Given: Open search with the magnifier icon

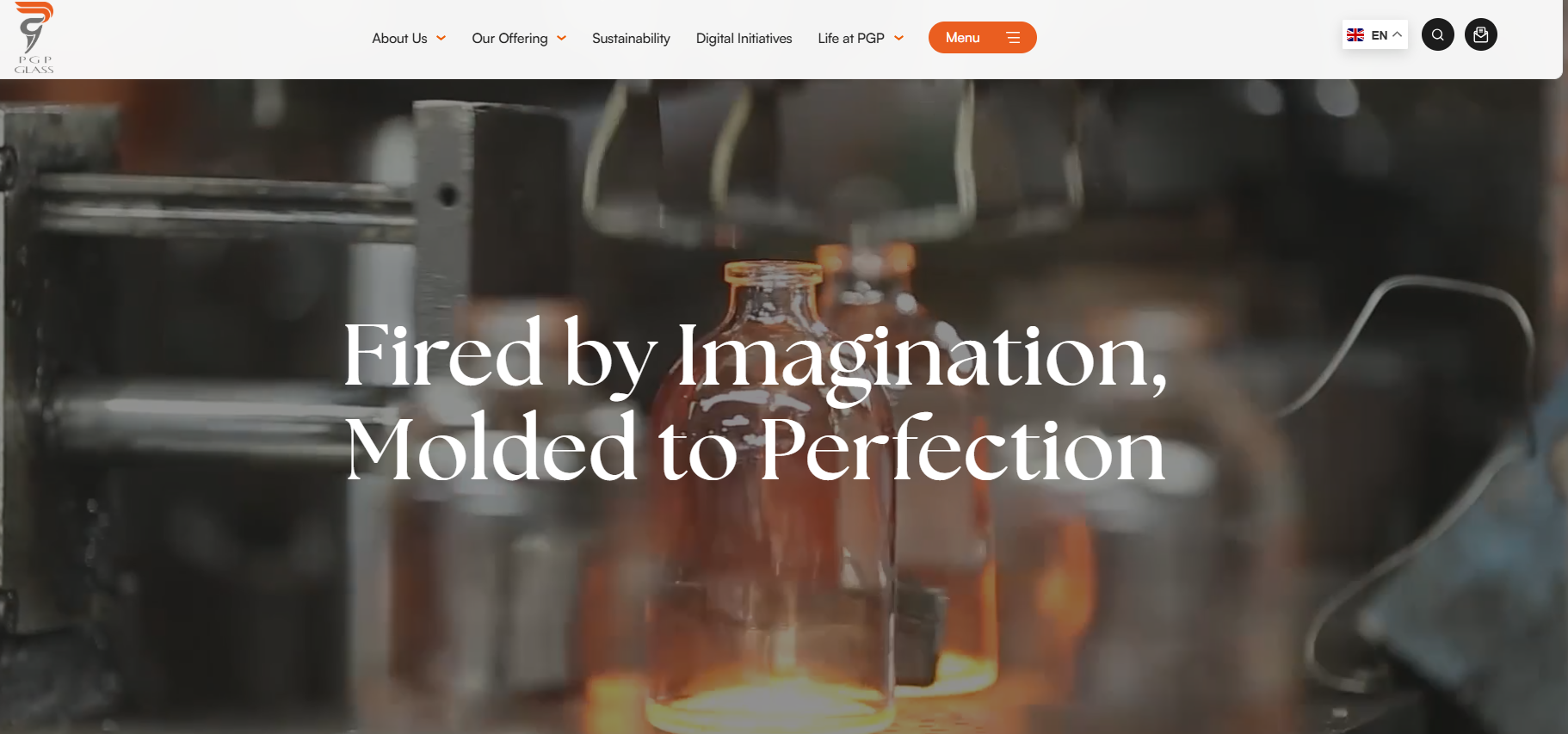Looking at the screenshot, I should point(1437,35).
